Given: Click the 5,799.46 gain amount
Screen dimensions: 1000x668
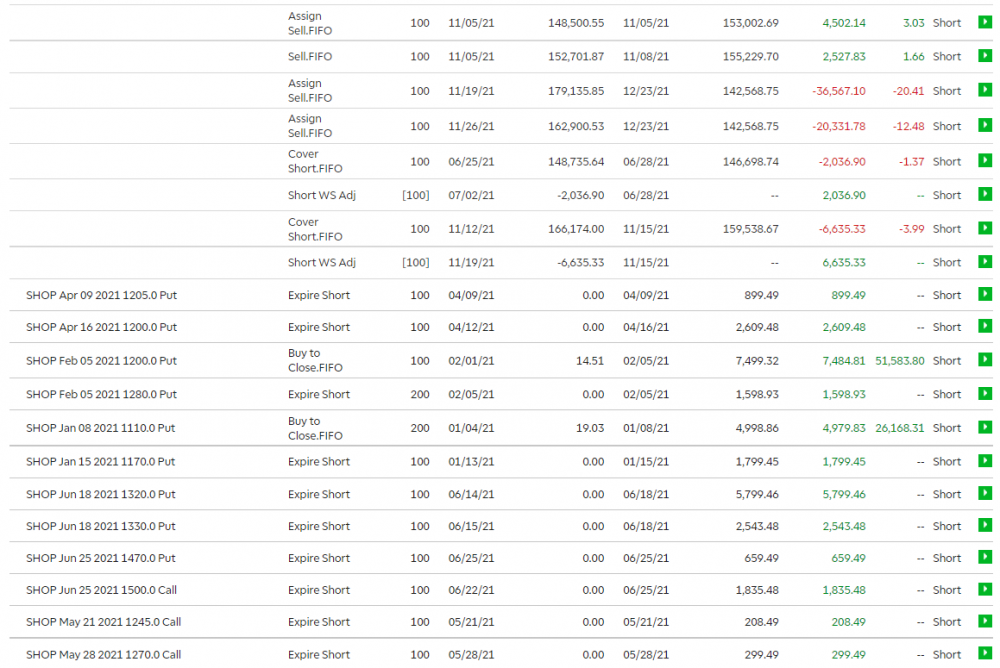Looking at the screenshot, I should click(x=844, y=494).
